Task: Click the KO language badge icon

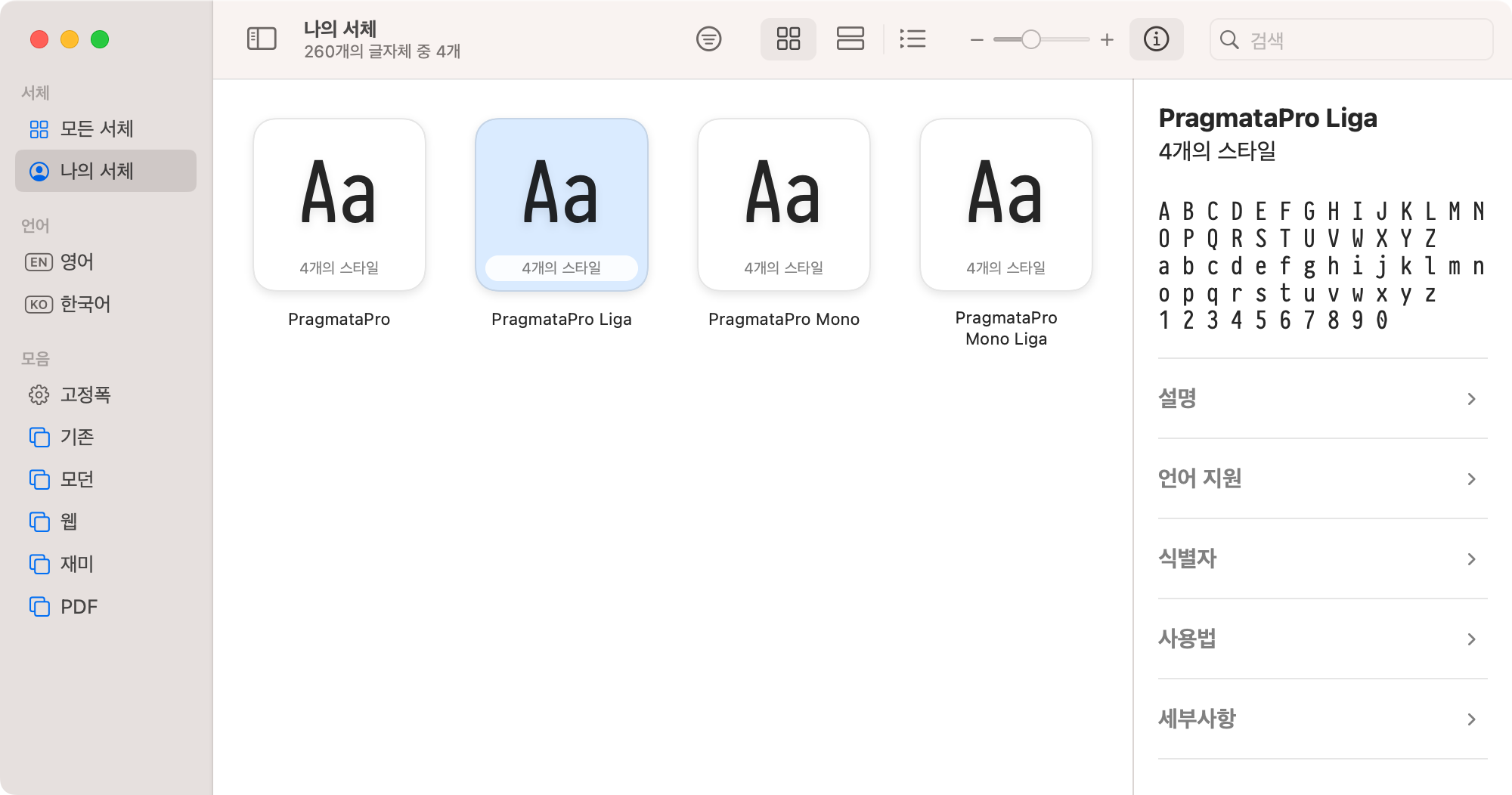Action: [39, 305]
